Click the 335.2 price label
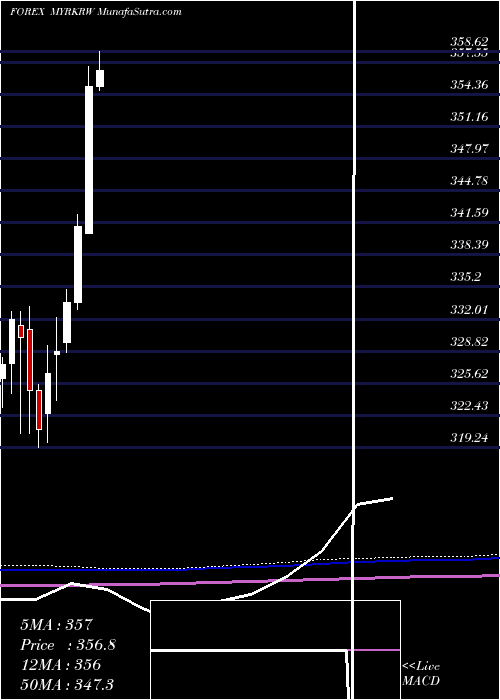 (x=466, y=277)
